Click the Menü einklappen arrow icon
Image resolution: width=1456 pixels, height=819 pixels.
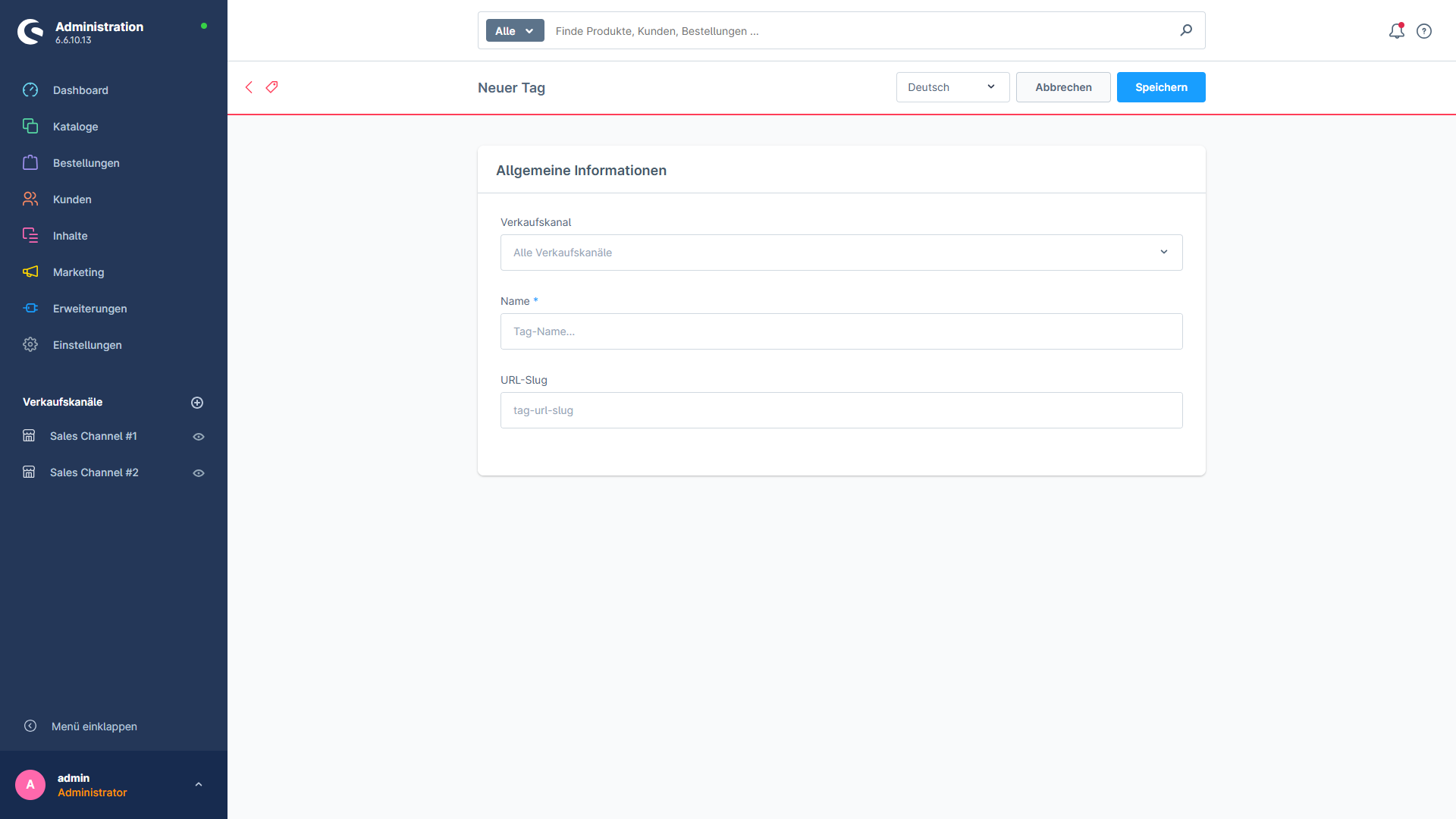30,726
